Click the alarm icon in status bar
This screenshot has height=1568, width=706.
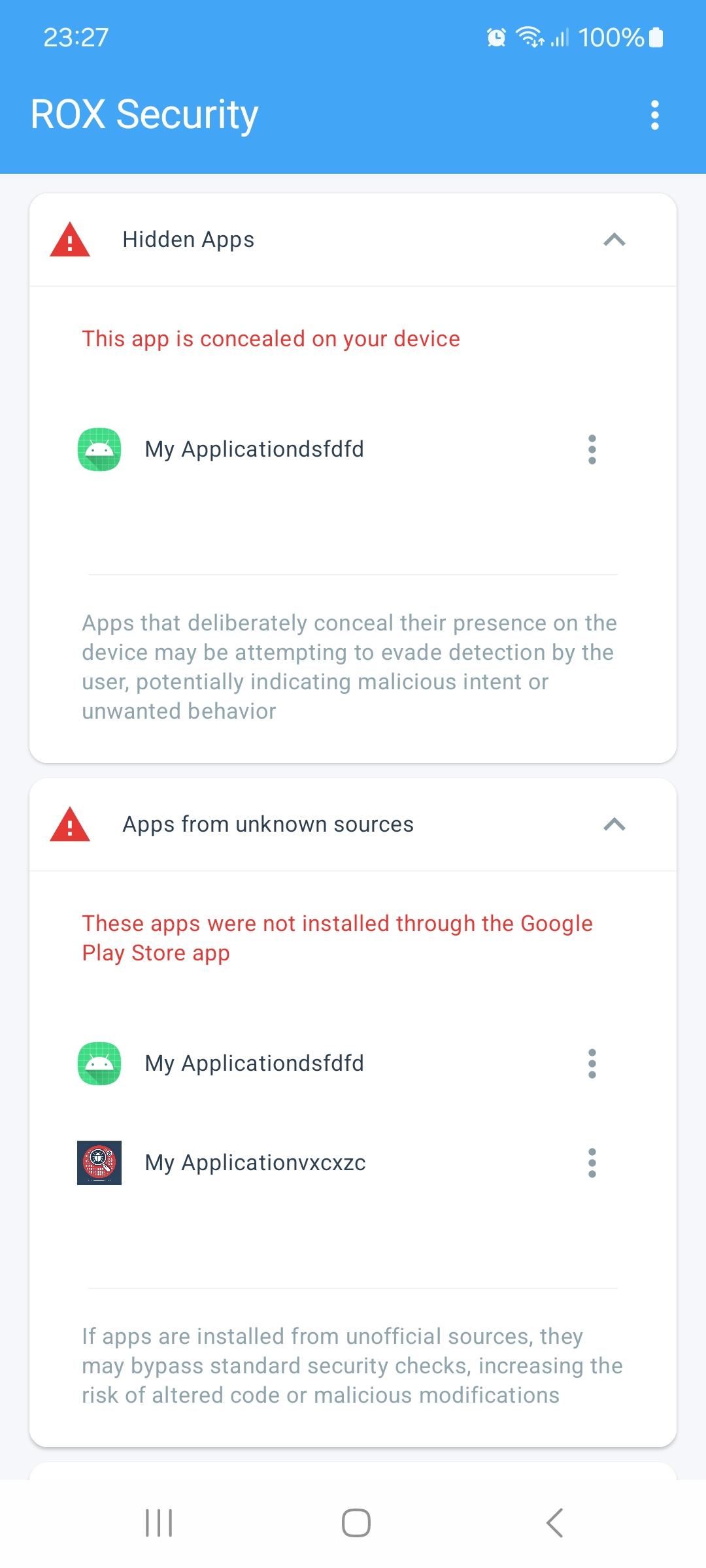pos(496,38)
